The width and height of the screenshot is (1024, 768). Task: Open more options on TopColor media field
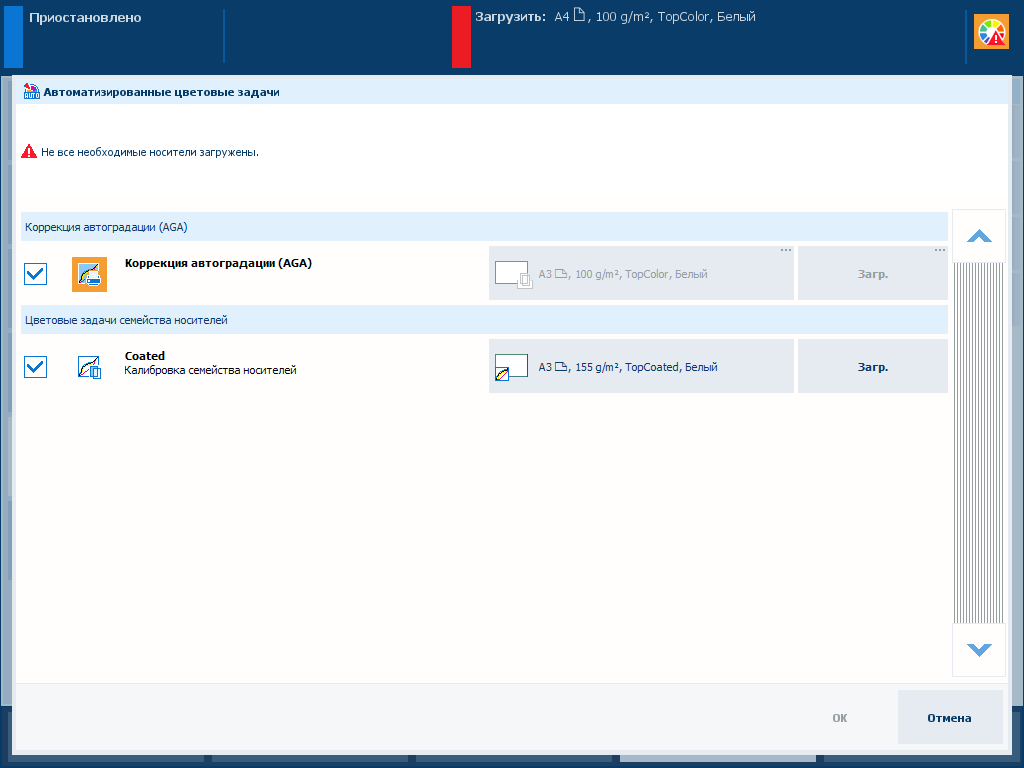click(x=786, y=250)
